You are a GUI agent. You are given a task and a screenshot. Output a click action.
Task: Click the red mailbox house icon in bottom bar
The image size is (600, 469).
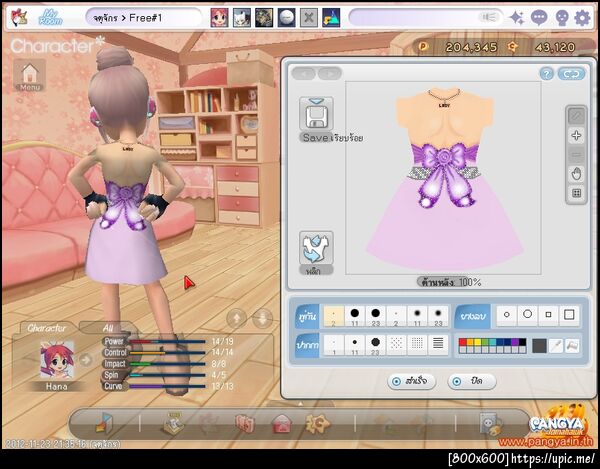tap(282, 424)
